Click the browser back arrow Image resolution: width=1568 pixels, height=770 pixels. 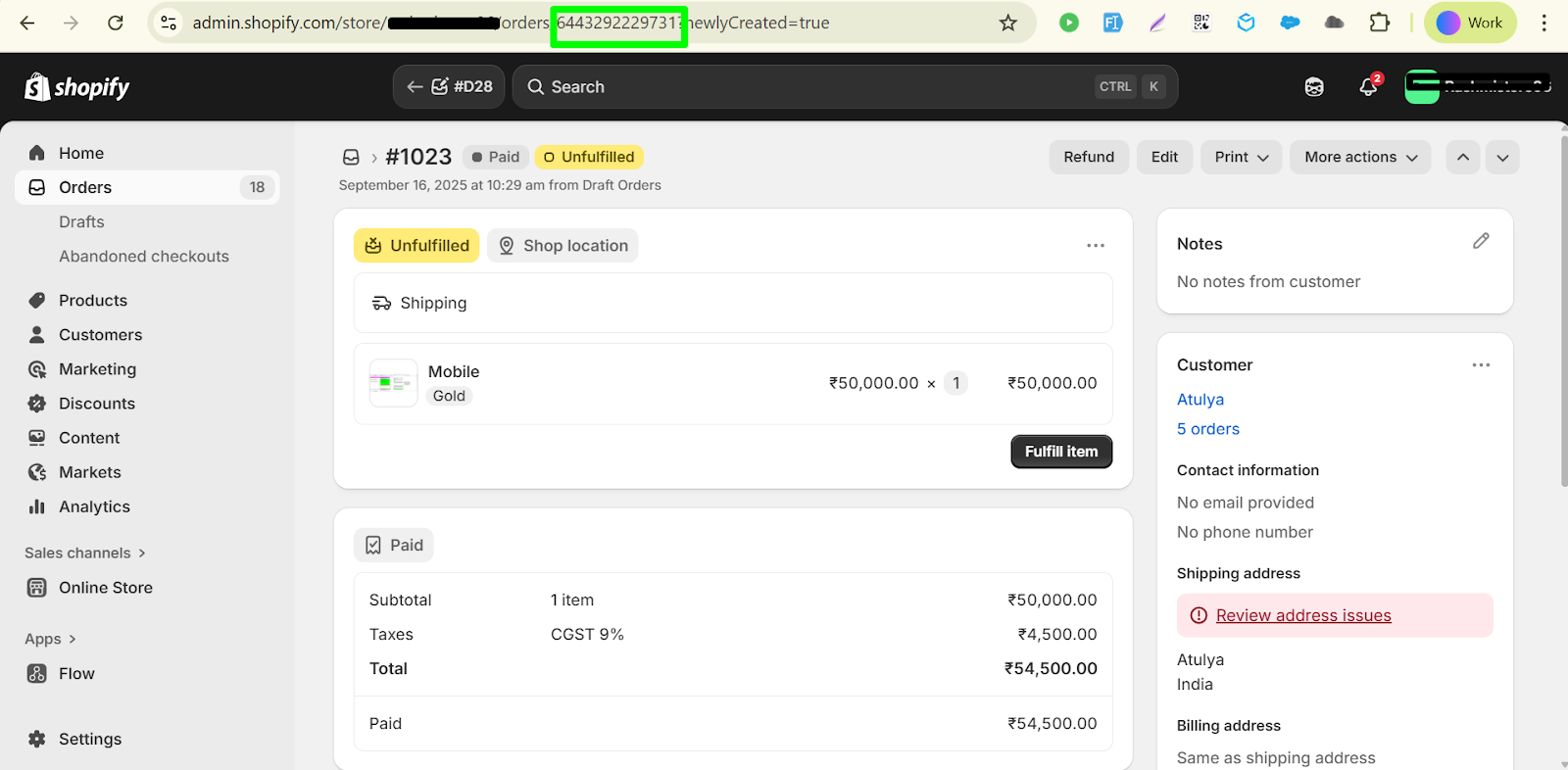(27, 23)
